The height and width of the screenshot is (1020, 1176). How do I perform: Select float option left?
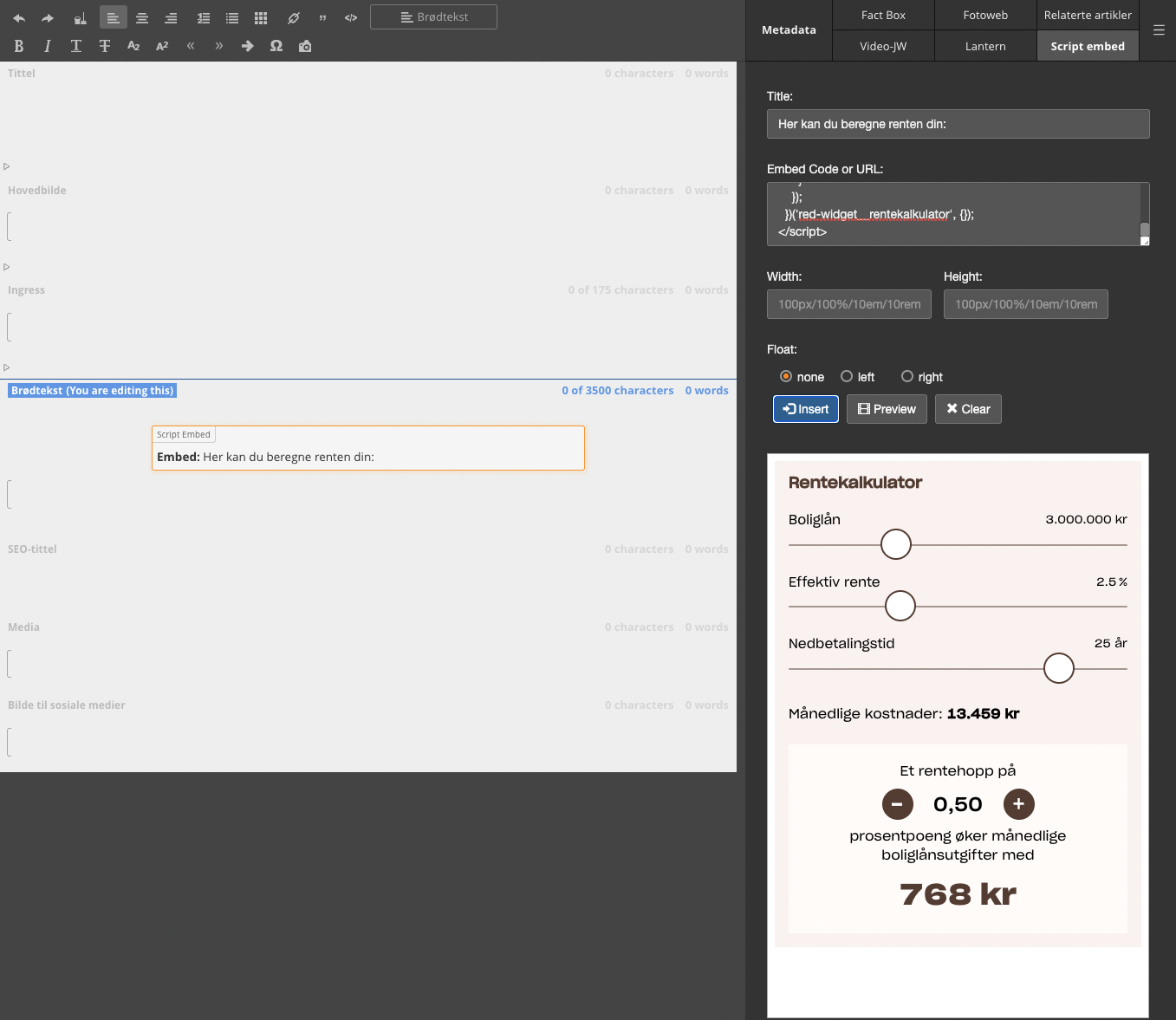[847, 377]
